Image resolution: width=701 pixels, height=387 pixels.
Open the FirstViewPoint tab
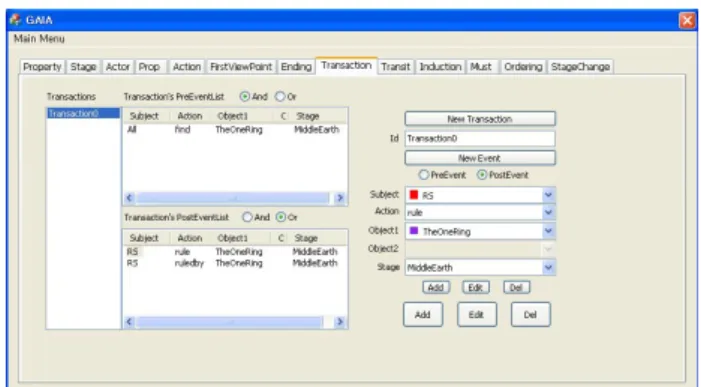tap(241, 67)
